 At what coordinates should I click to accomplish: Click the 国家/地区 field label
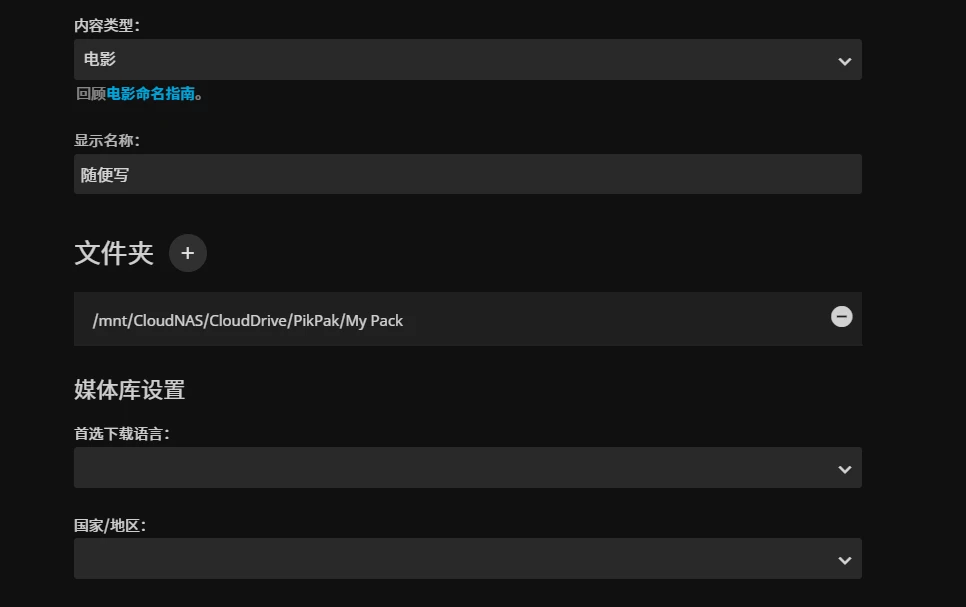click(110, 525)
